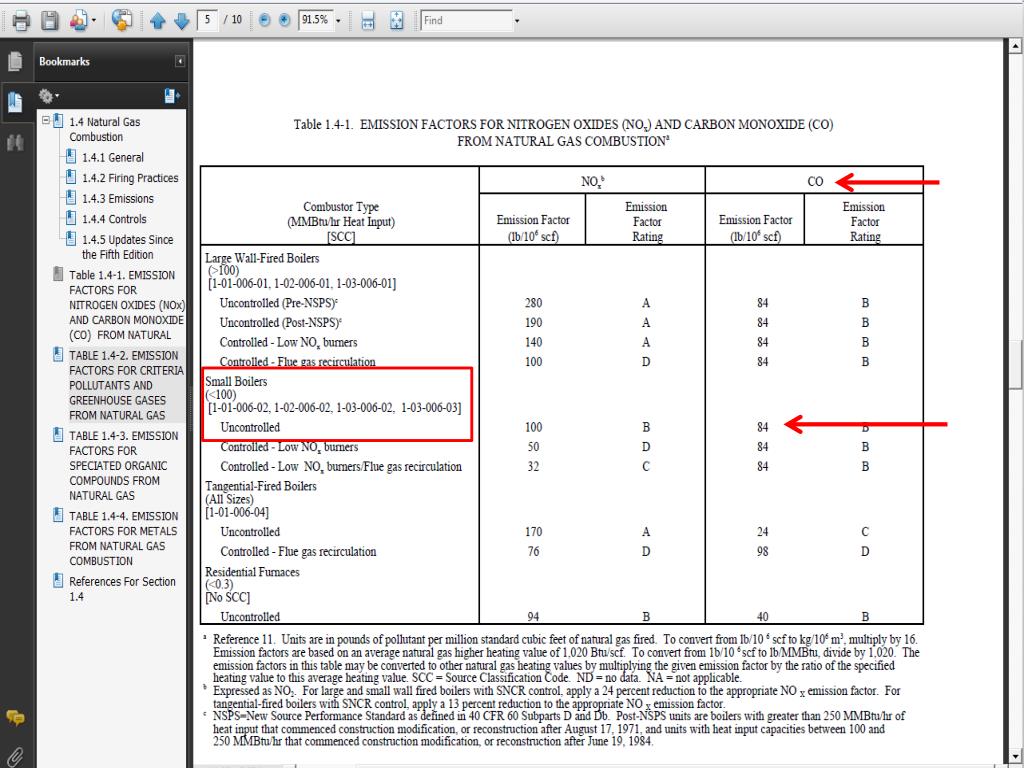Click the 'Combustor Type' column header
Screen dimensions: 1024x768
tap(341, 207)
